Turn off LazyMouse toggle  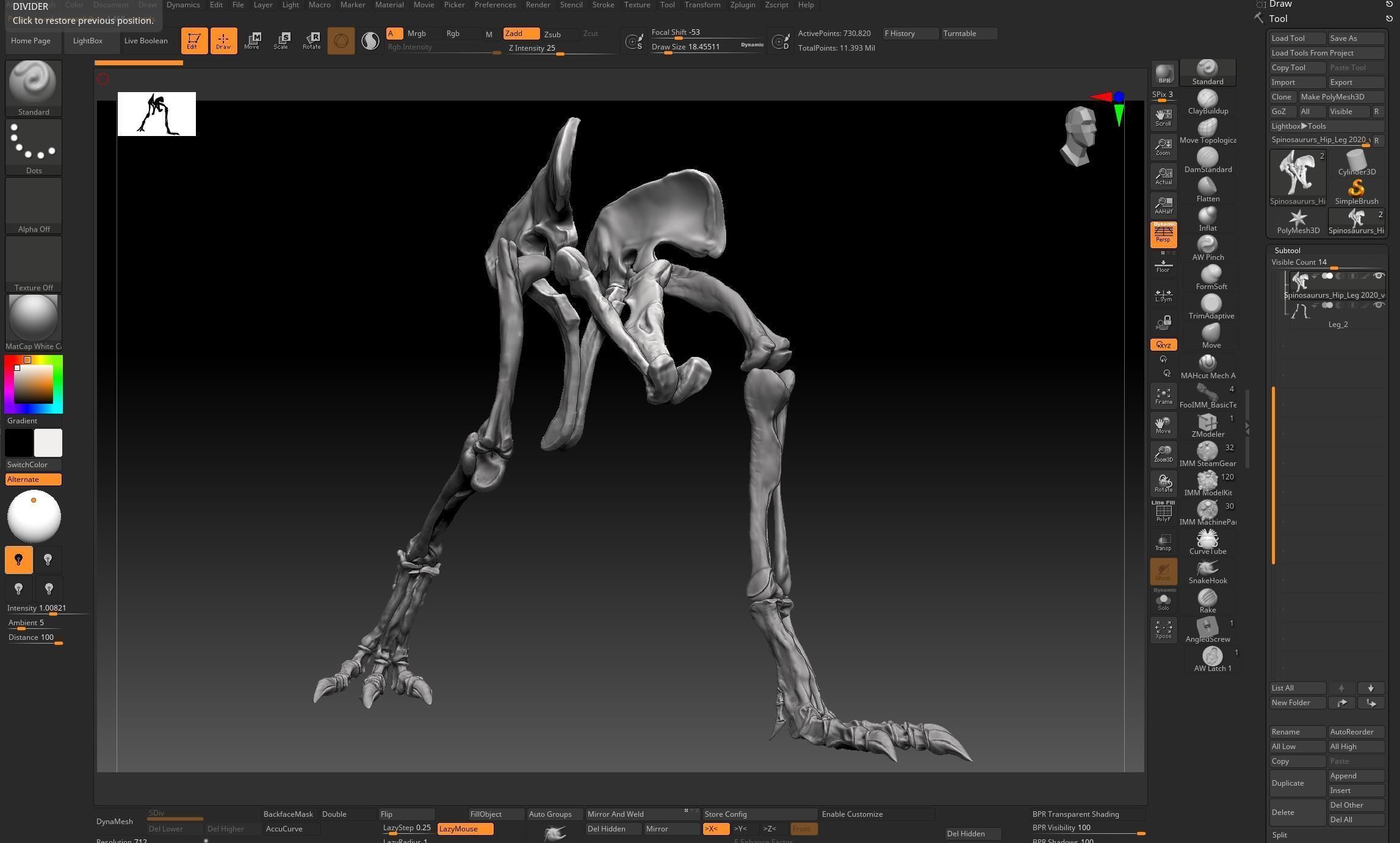pos(465,829)
